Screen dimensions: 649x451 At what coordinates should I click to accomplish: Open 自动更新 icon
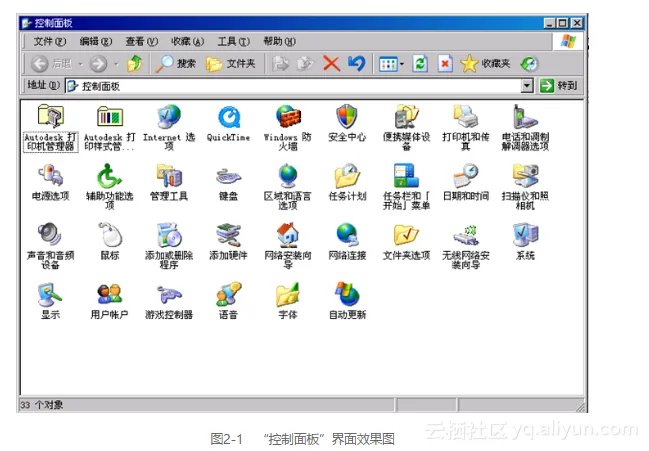(347, 294)
